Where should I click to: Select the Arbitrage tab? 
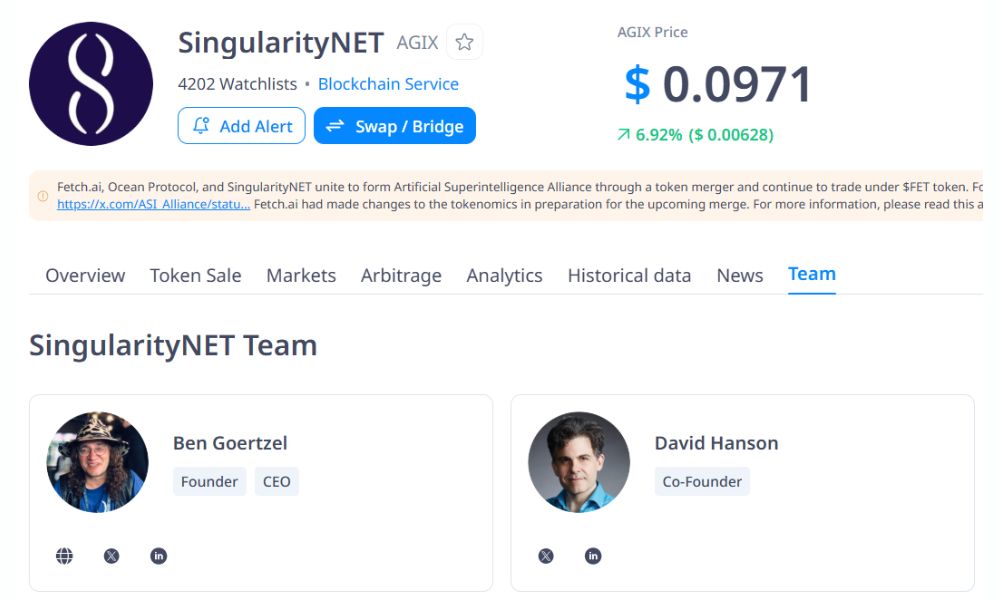[401, 275]
